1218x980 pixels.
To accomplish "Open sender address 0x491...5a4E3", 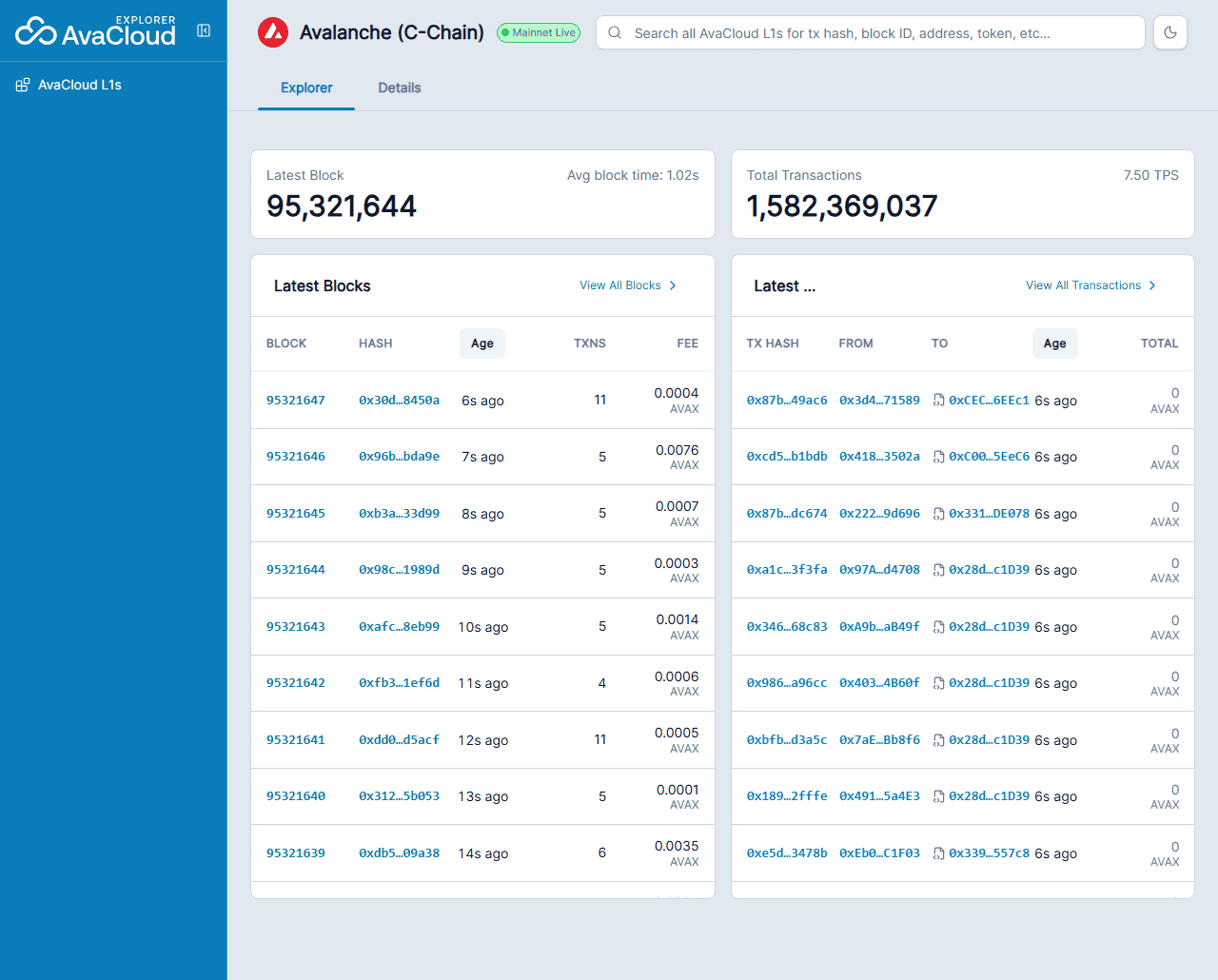I will pos(879,796).
